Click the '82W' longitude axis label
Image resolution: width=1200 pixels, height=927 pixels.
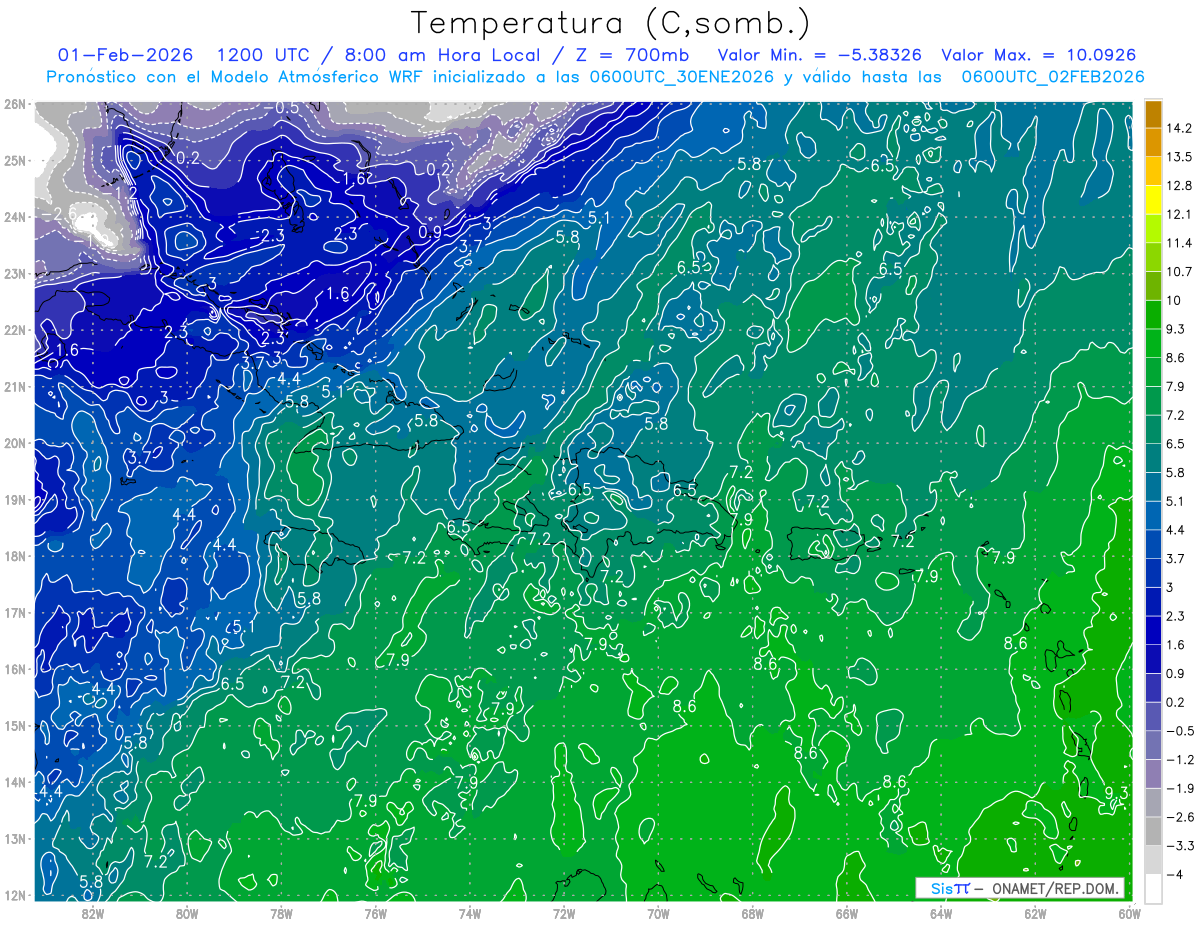(x=92, y=912)
